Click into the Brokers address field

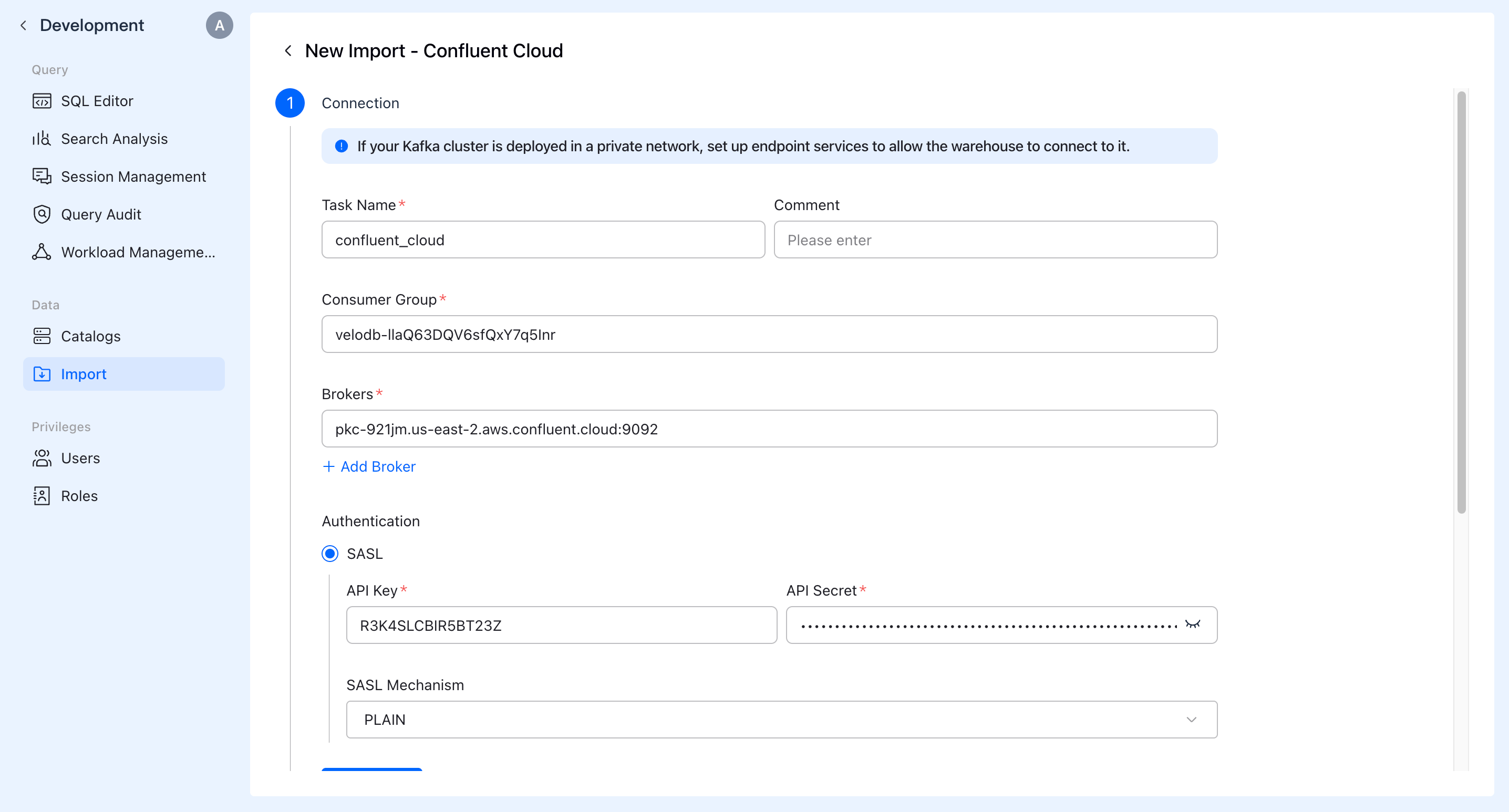coord(769,429)
